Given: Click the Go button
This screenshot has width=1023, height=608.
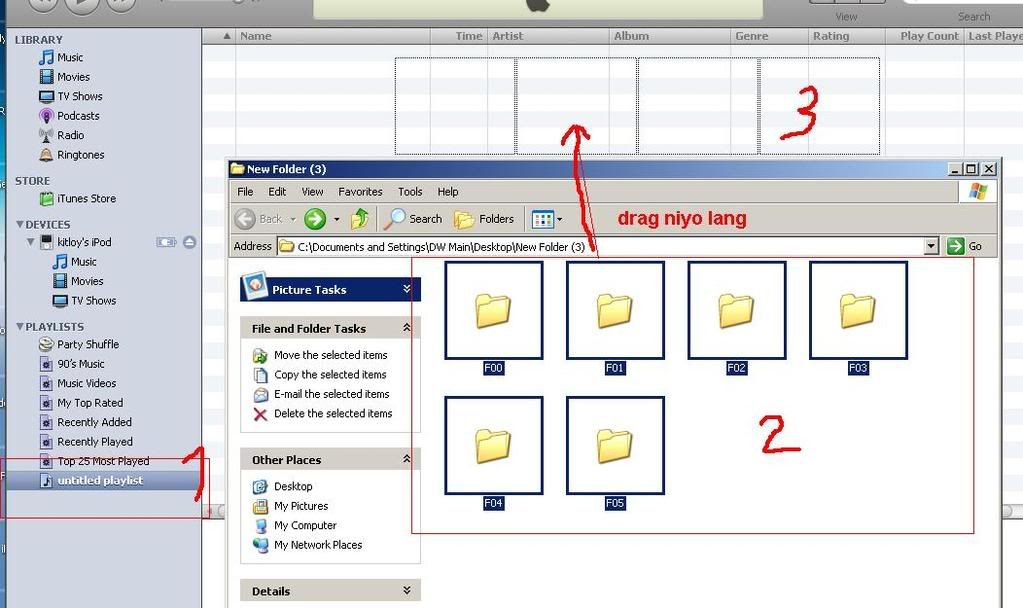Looking at the screenshot, I should coord(965,246).
